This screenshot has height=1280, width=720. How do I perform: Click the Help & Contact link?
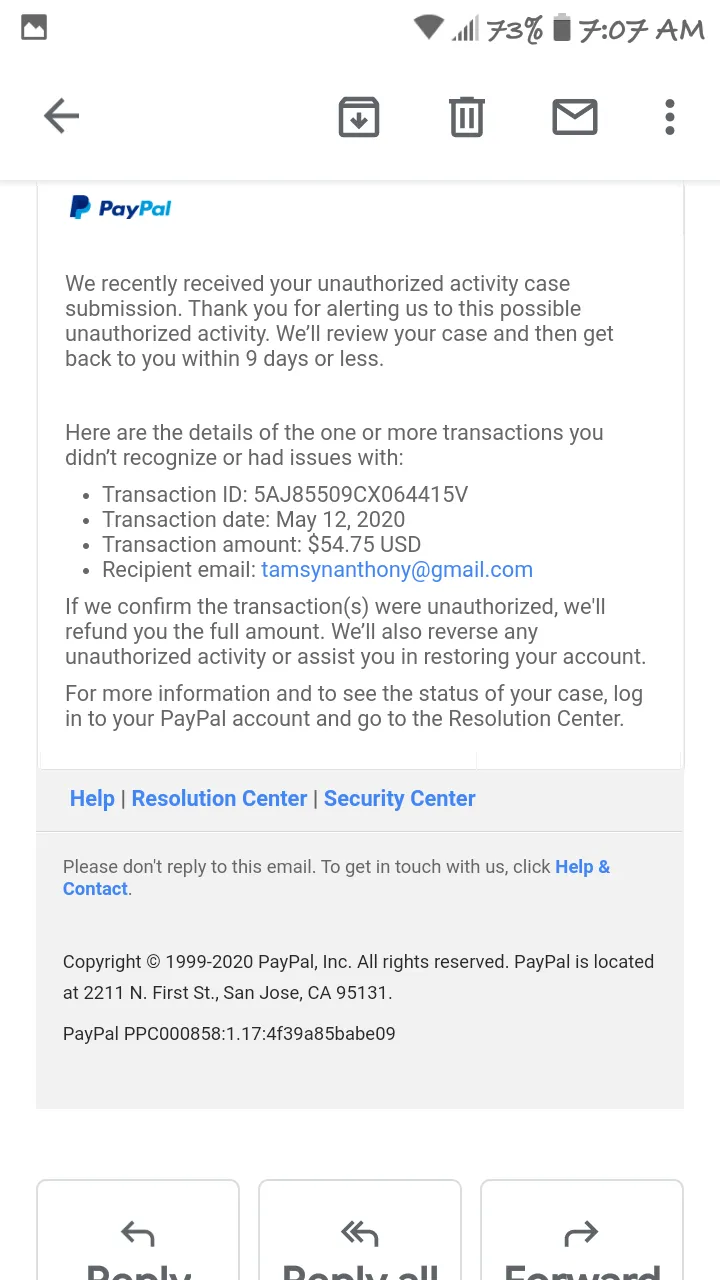[336, 877]
